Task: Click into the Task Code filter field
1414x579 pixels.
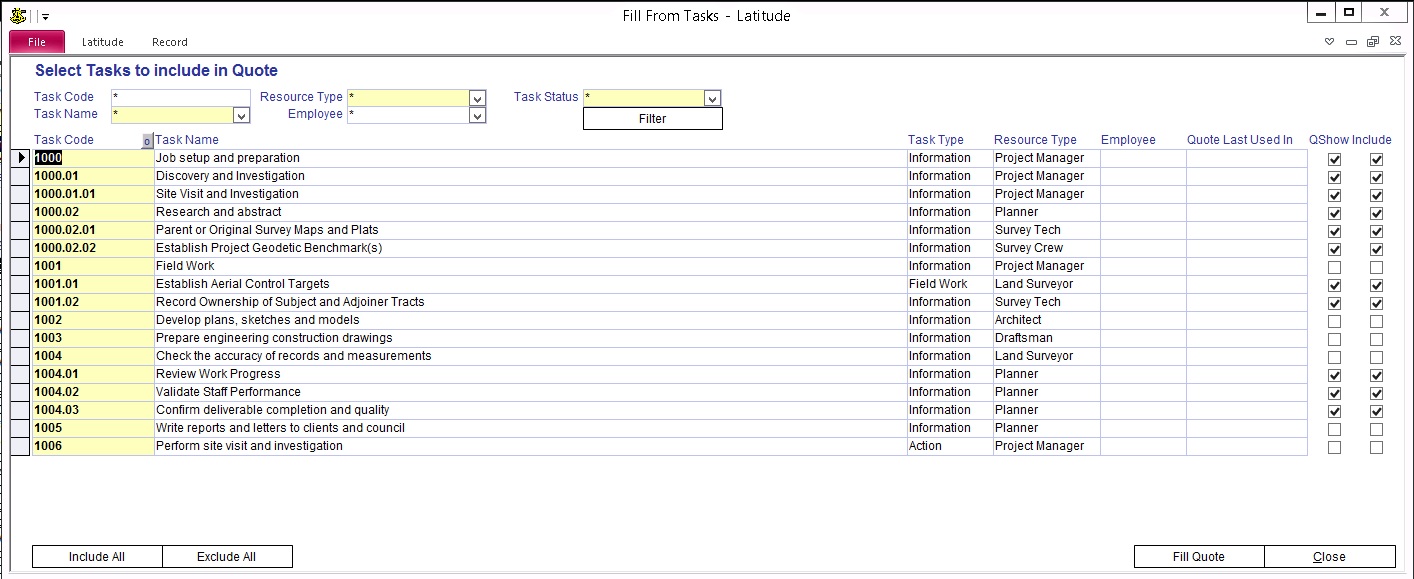Action: [180, 97]
